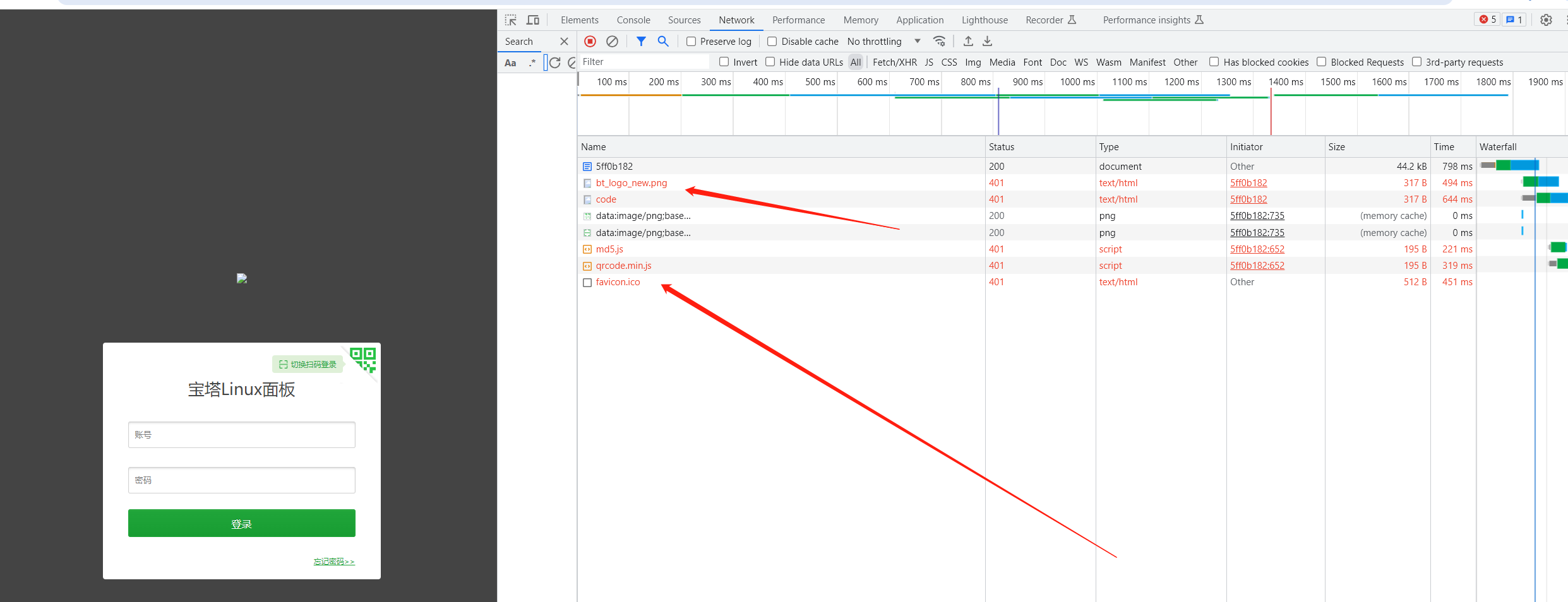Select the code request row
Image resolution: width=1568 pixels, height=602 pixels.
(1071, 199)
